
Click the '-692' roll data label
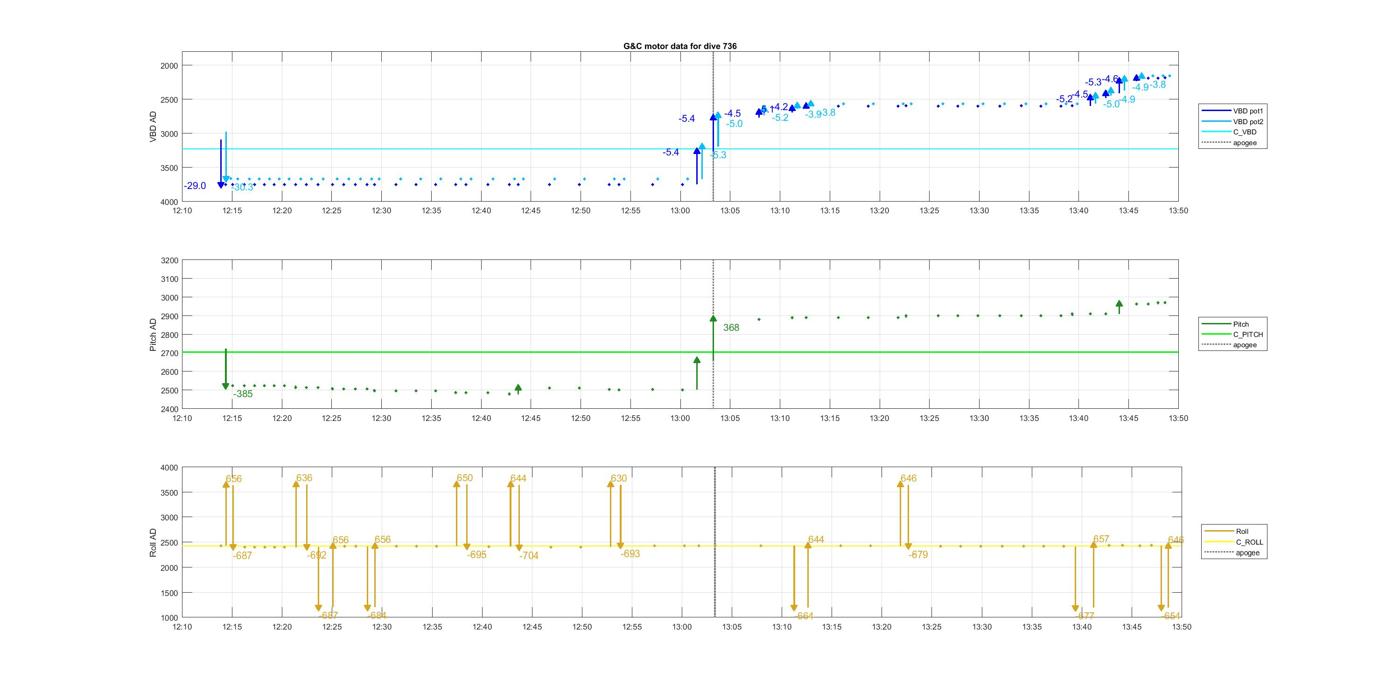pos(317,555)
